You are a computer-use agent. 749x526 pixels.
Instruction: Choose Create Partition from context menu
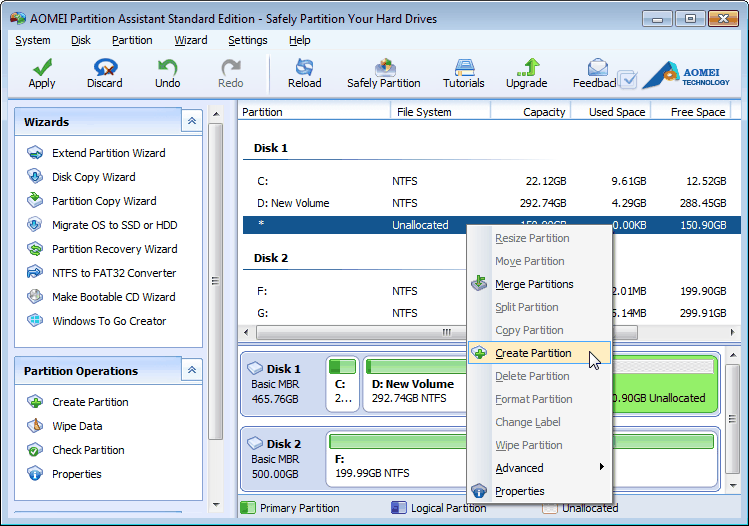(x=539, y=353)
